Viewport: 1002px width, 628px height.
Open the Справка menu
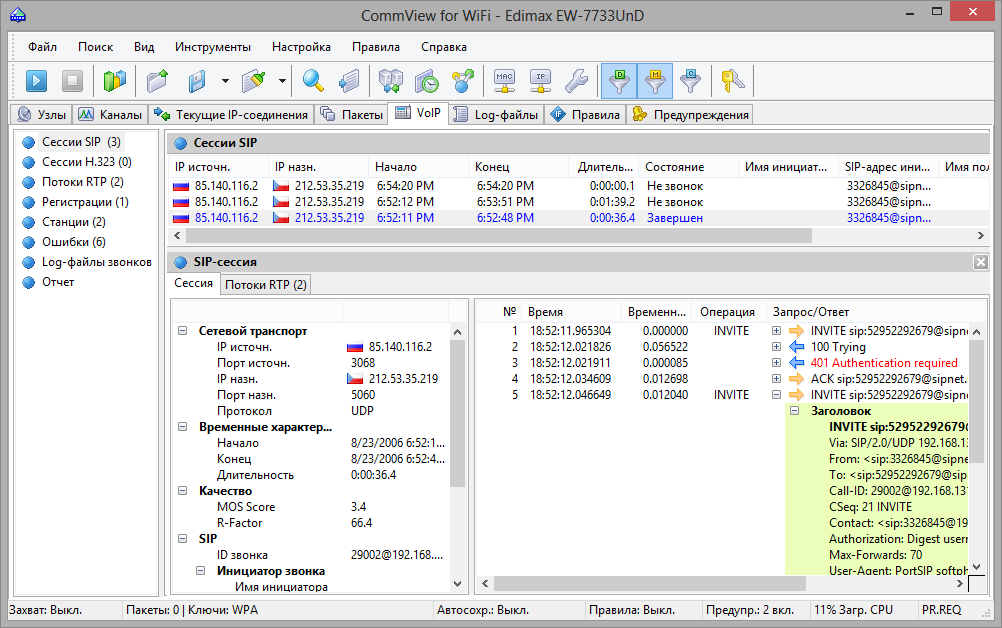[x=443, y=47]
